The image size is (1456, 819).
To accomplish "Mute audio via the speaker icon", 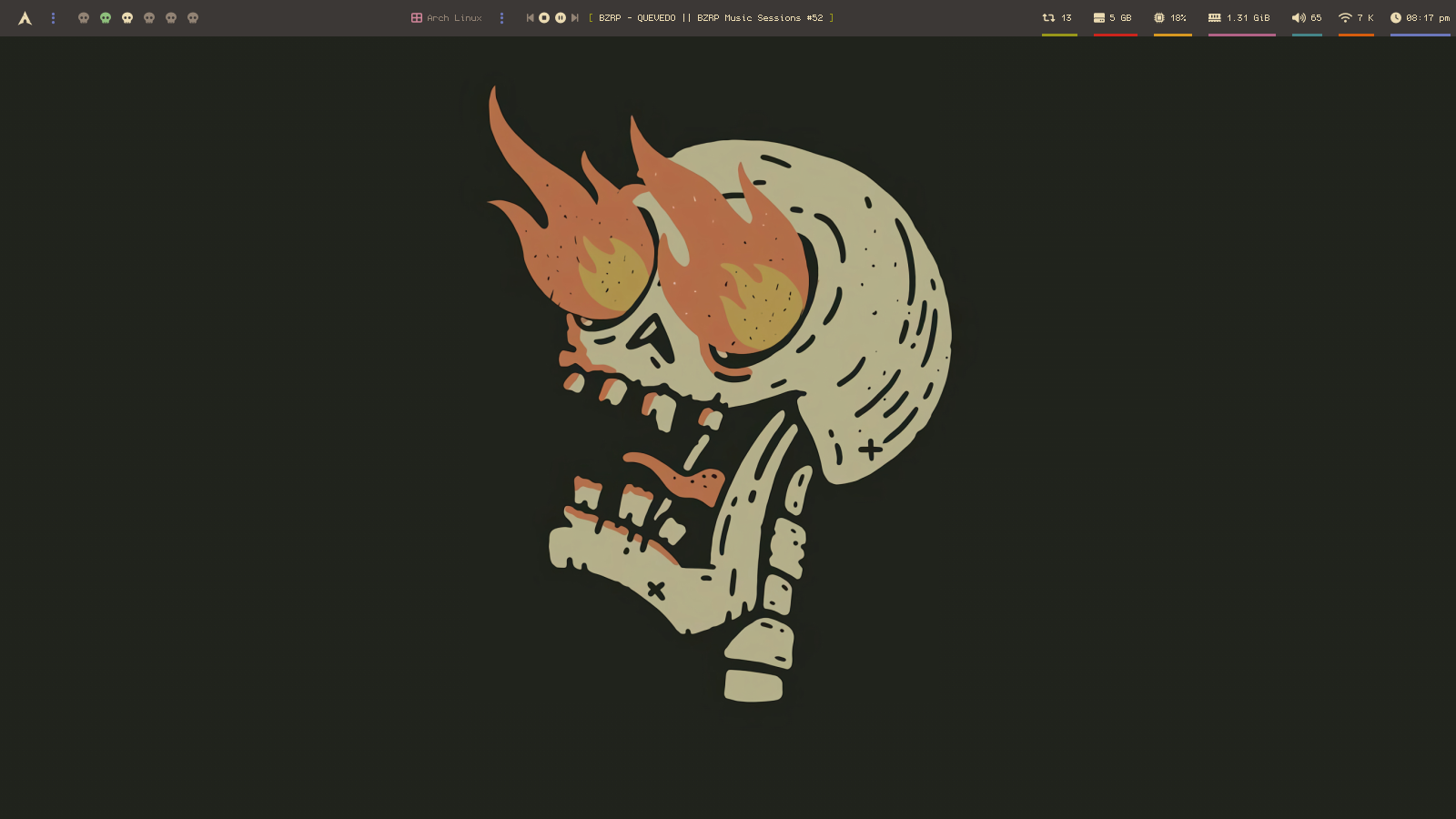I will 1299,18.
